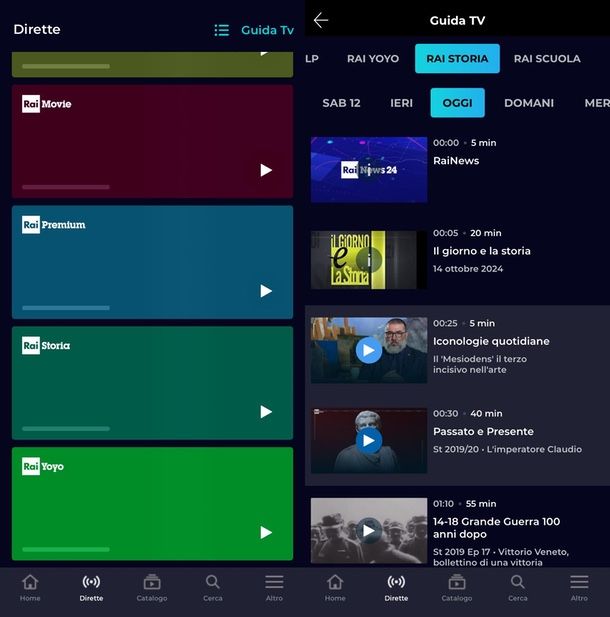
Task: Open the Il giorno e la storia title
Action: point(482,251)
